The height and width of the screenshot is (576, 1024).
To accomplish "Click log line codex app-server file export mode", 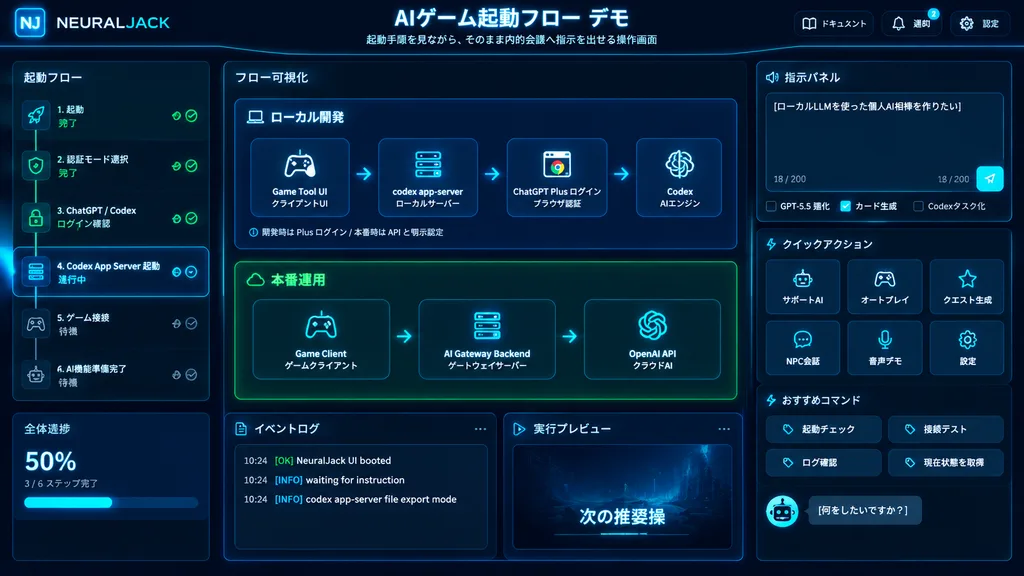I will tap(350, 500).
